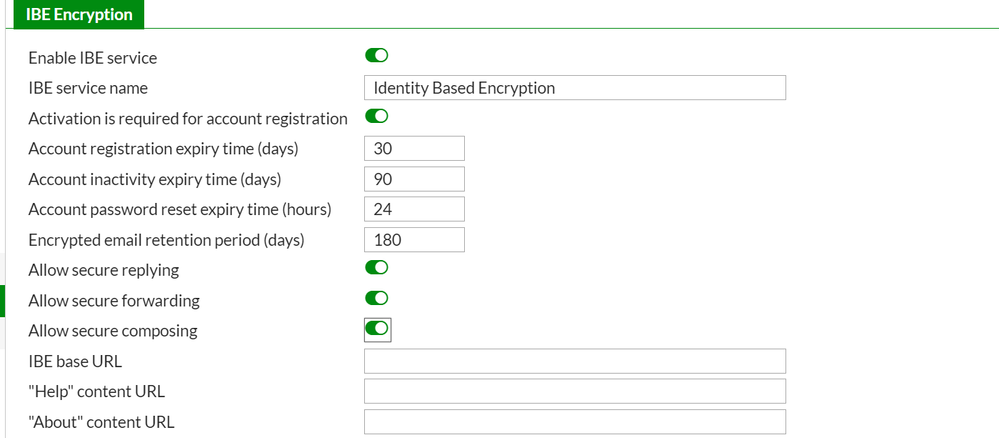
Task: Click the "Allow secure composing" label text
Action: (x=113, y=331)
